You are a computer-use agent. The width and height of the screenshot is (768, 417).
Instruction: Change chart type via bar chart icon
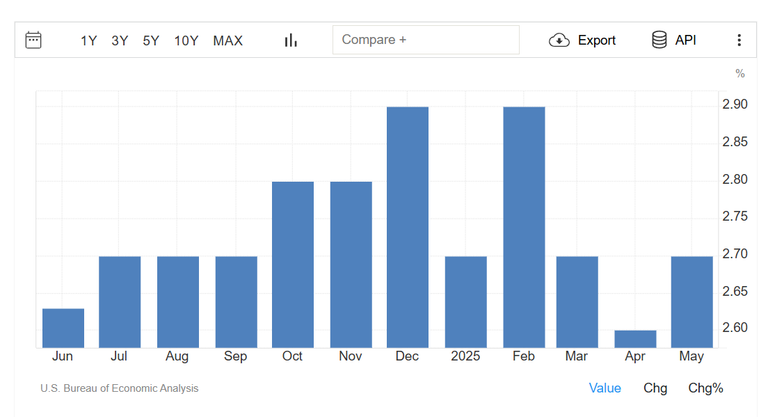pos(290,40)
